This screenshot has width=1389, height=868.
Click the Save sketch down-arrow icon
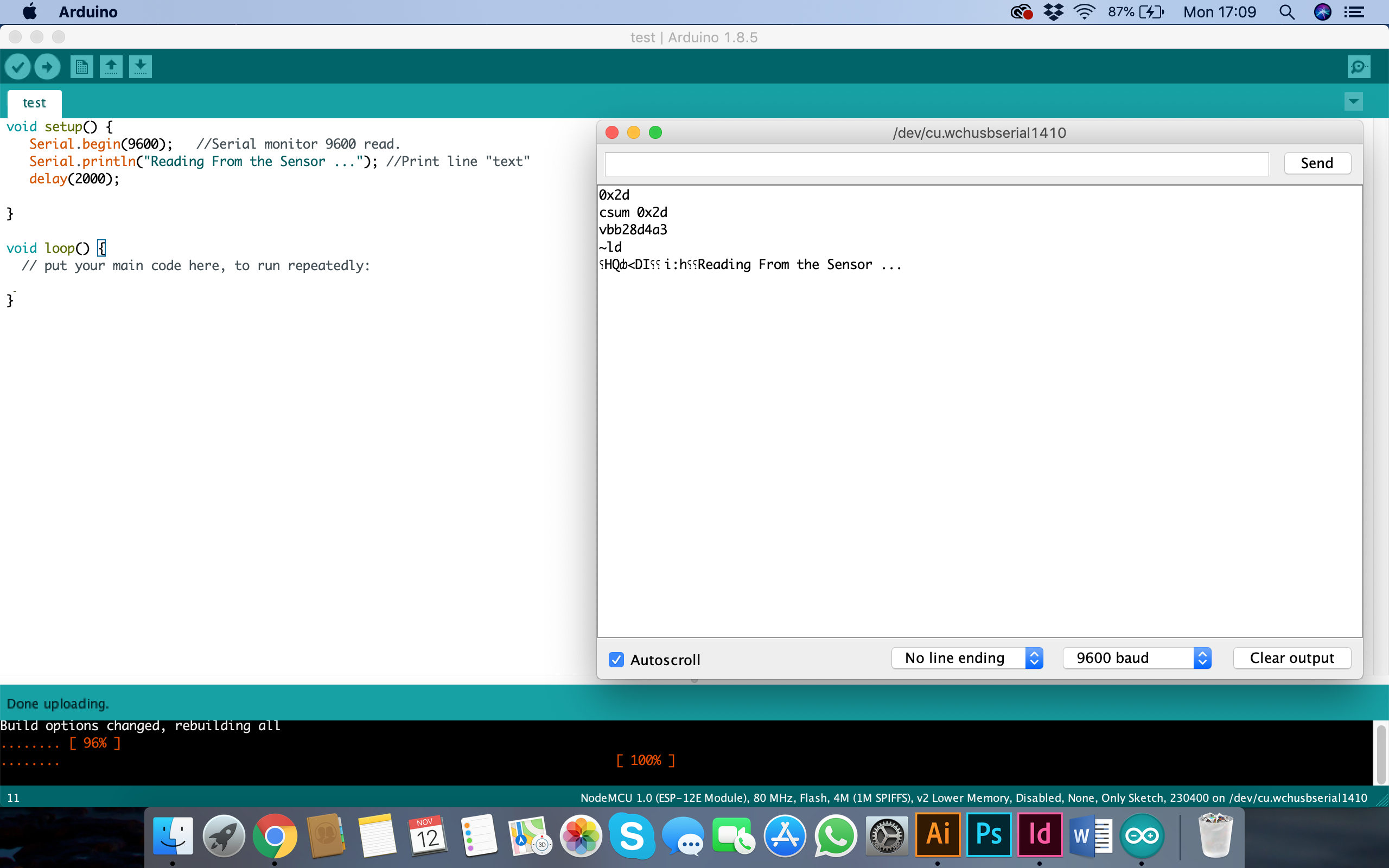point(140,67)
